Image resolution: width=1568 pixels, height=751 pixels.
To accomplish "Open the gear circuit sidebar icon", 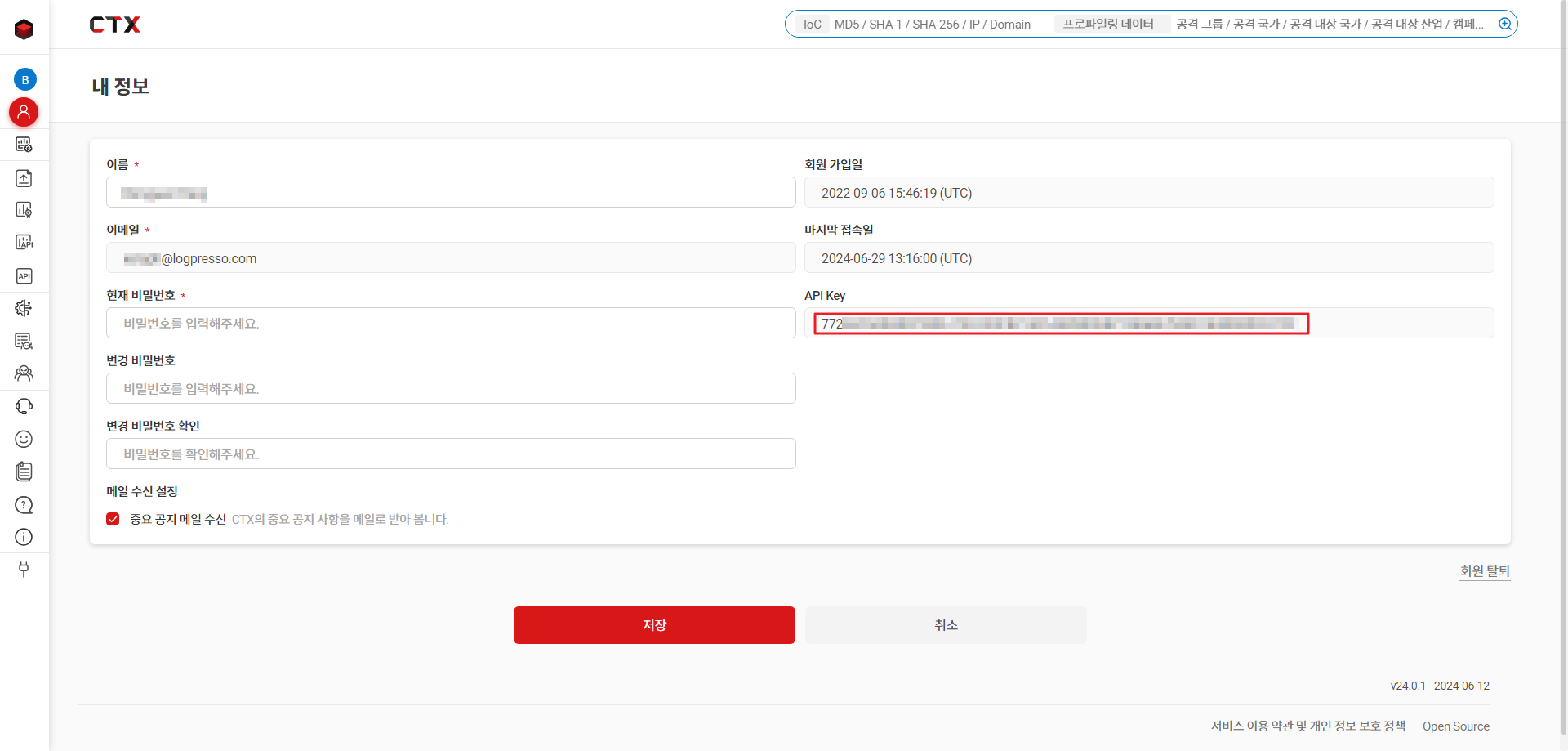I will (24, 308).
